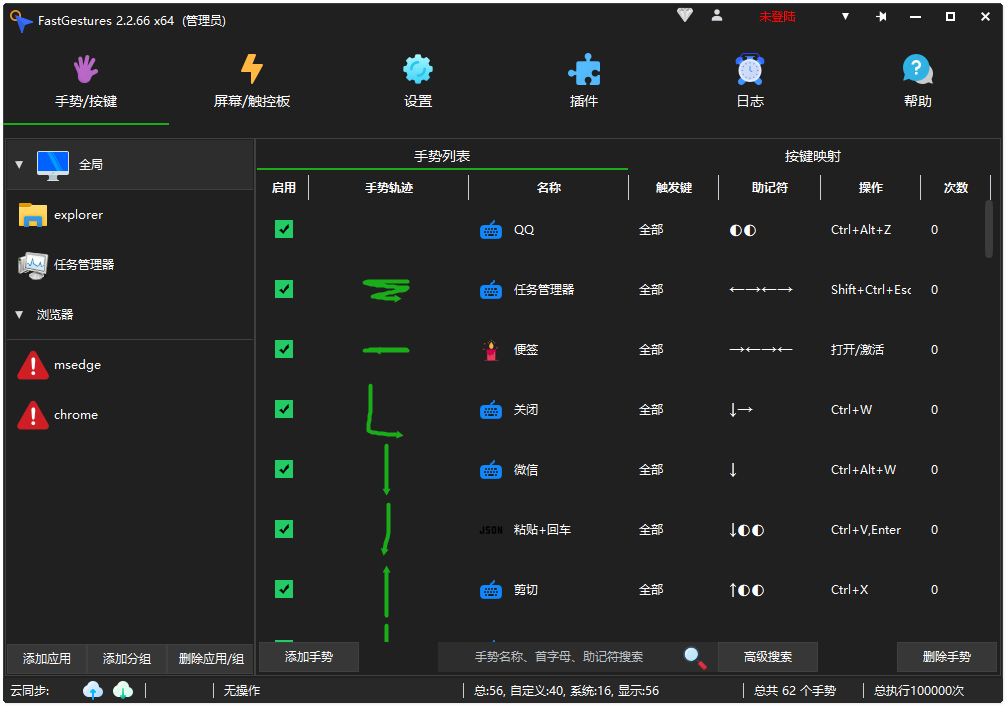
Task: Click the 添加手势 button
Action: [x=308, y=657]
